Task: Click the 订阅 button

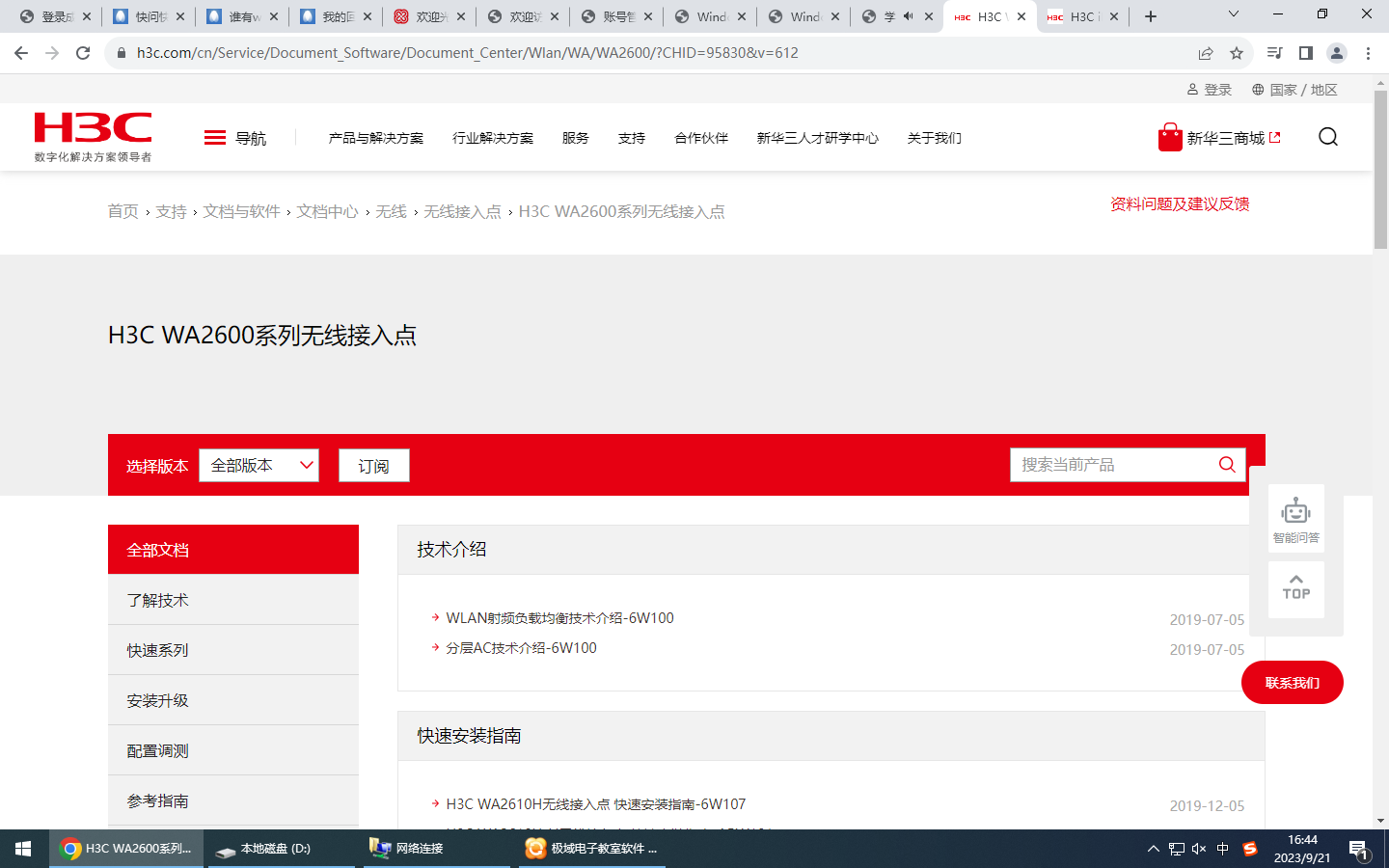Action: (374, 465)
